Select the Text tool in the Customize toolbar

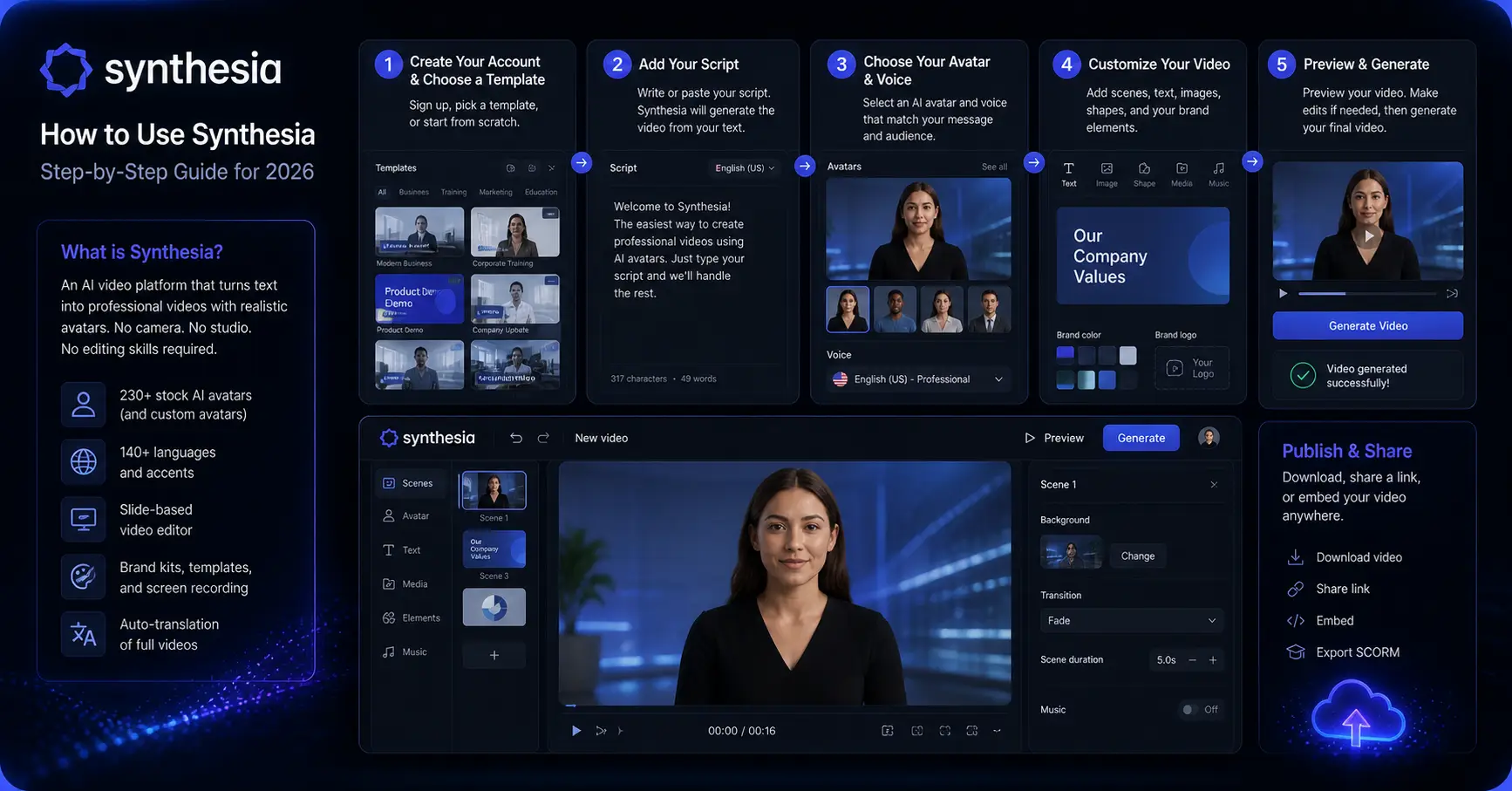click(1069, 174)
